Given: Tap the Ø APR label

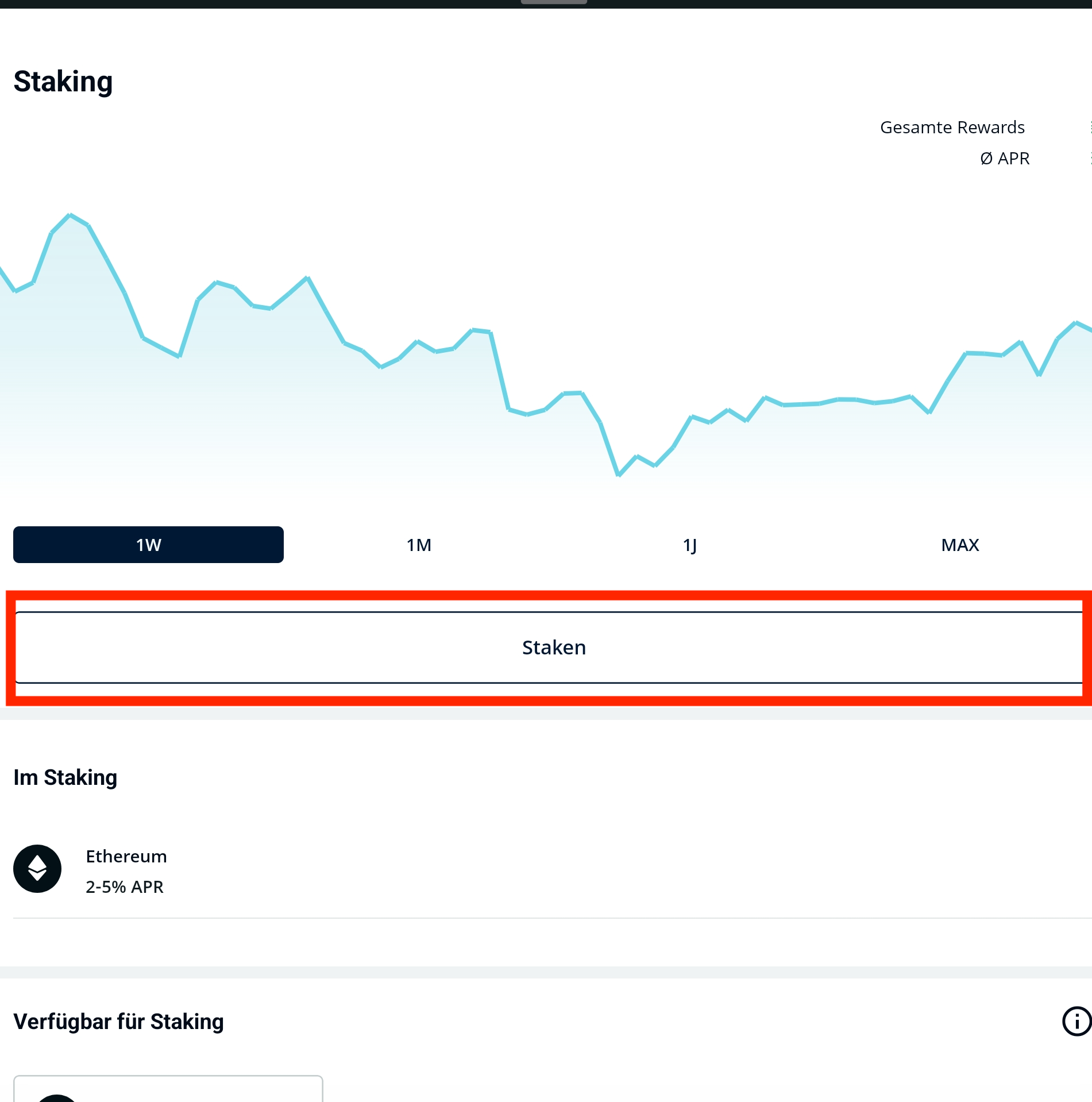Looking at the screenshot, I should [1004, 158].
